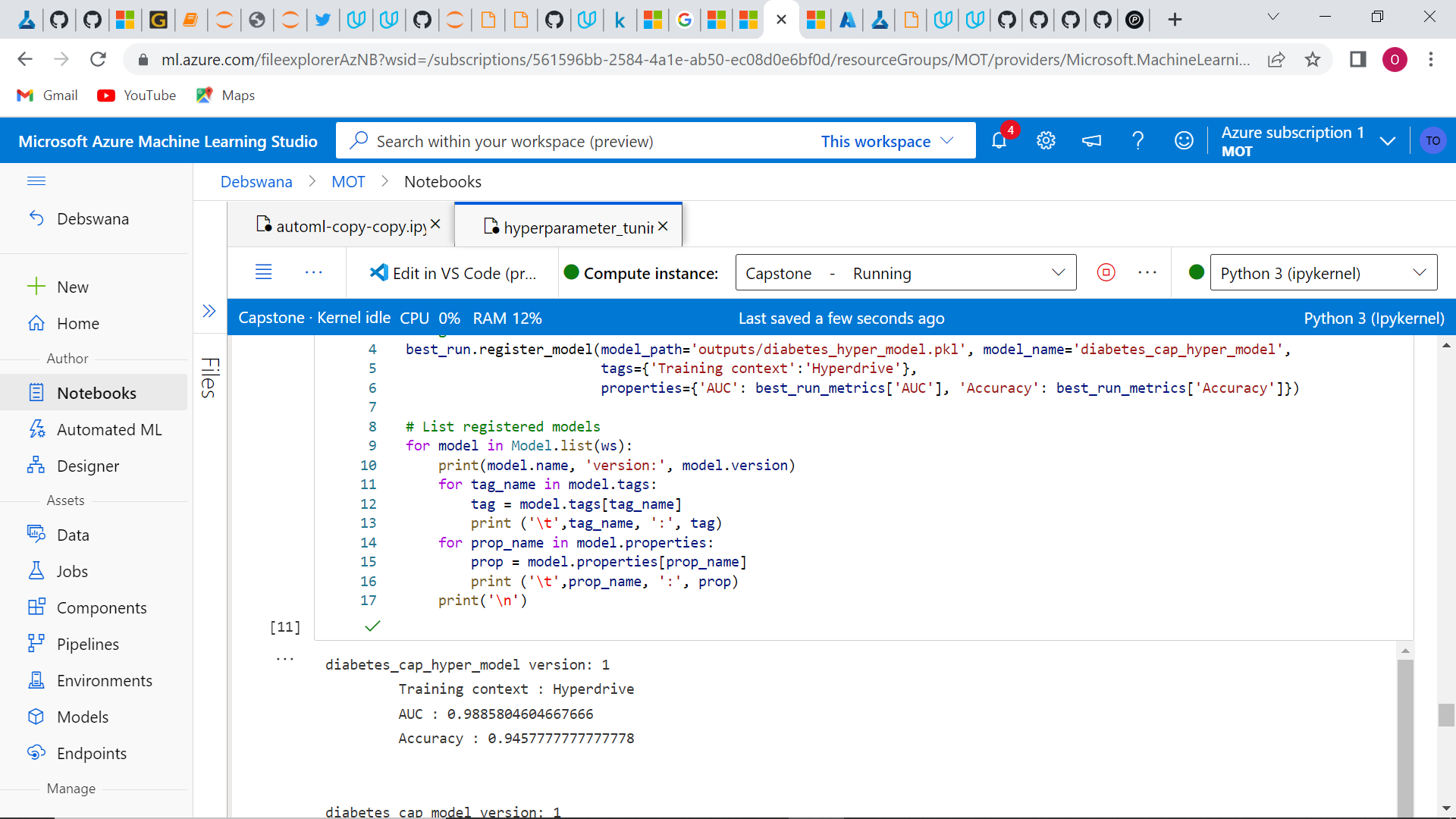Open the help question mark icon
The width and height of the screenshot is (1456, 819).
1137,141
